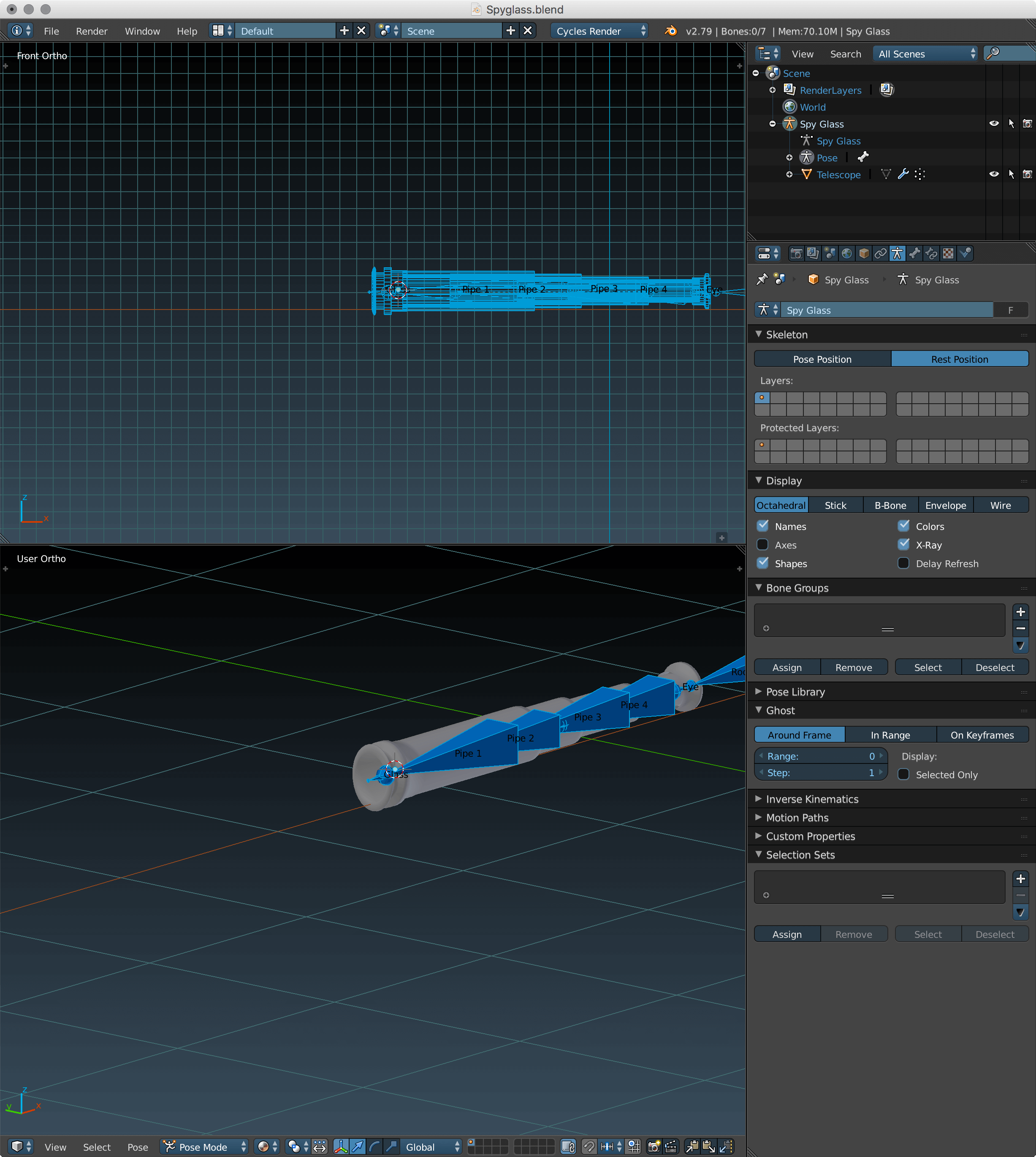Toggle Telescope visibility eye in outliner
This screenshot has width=1036, height=1157.
click(994, 174)
